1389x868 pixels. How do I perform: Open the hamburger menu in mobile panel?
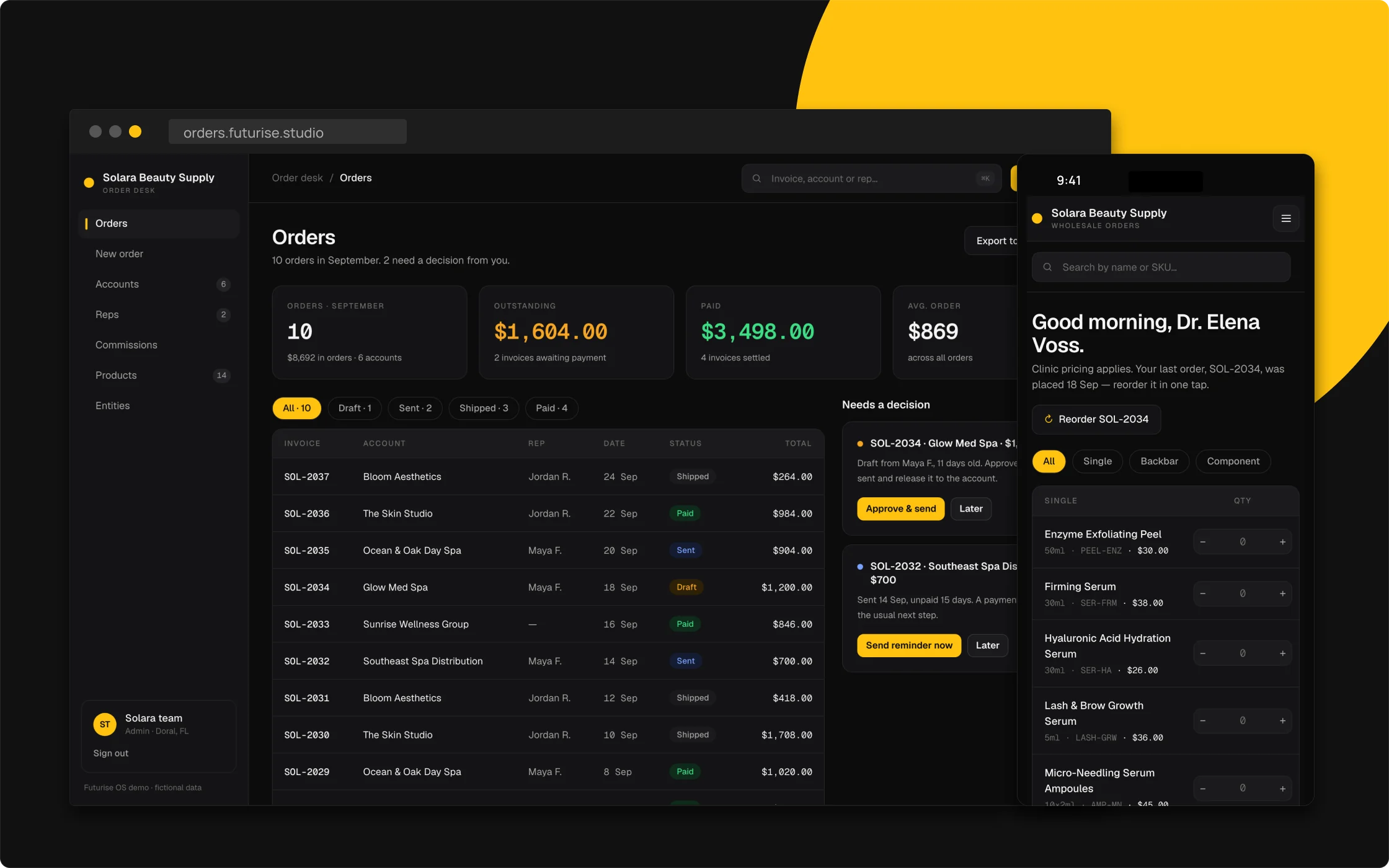point(1285,218)
